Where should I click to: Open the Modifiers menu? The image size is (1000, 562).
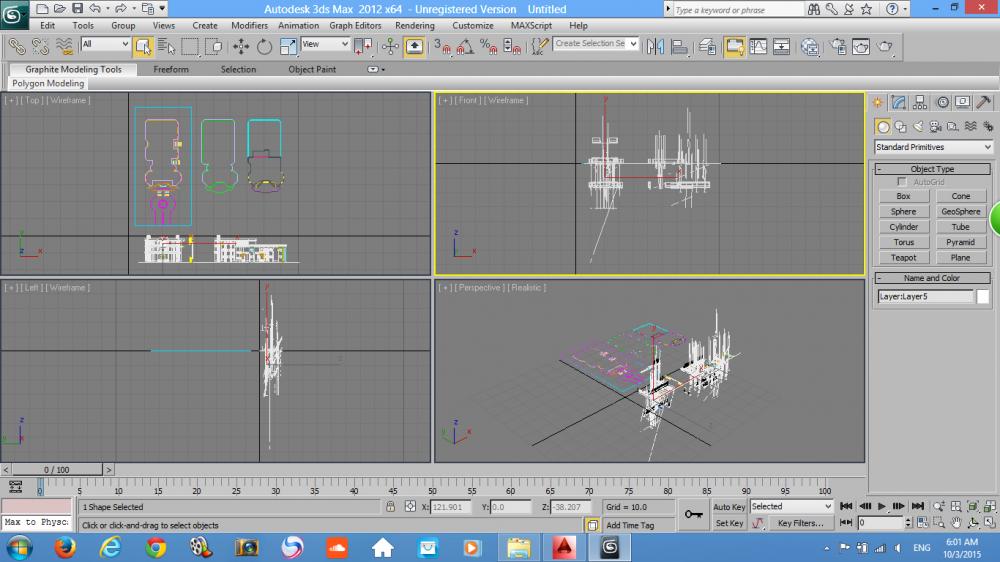(249, 25)
